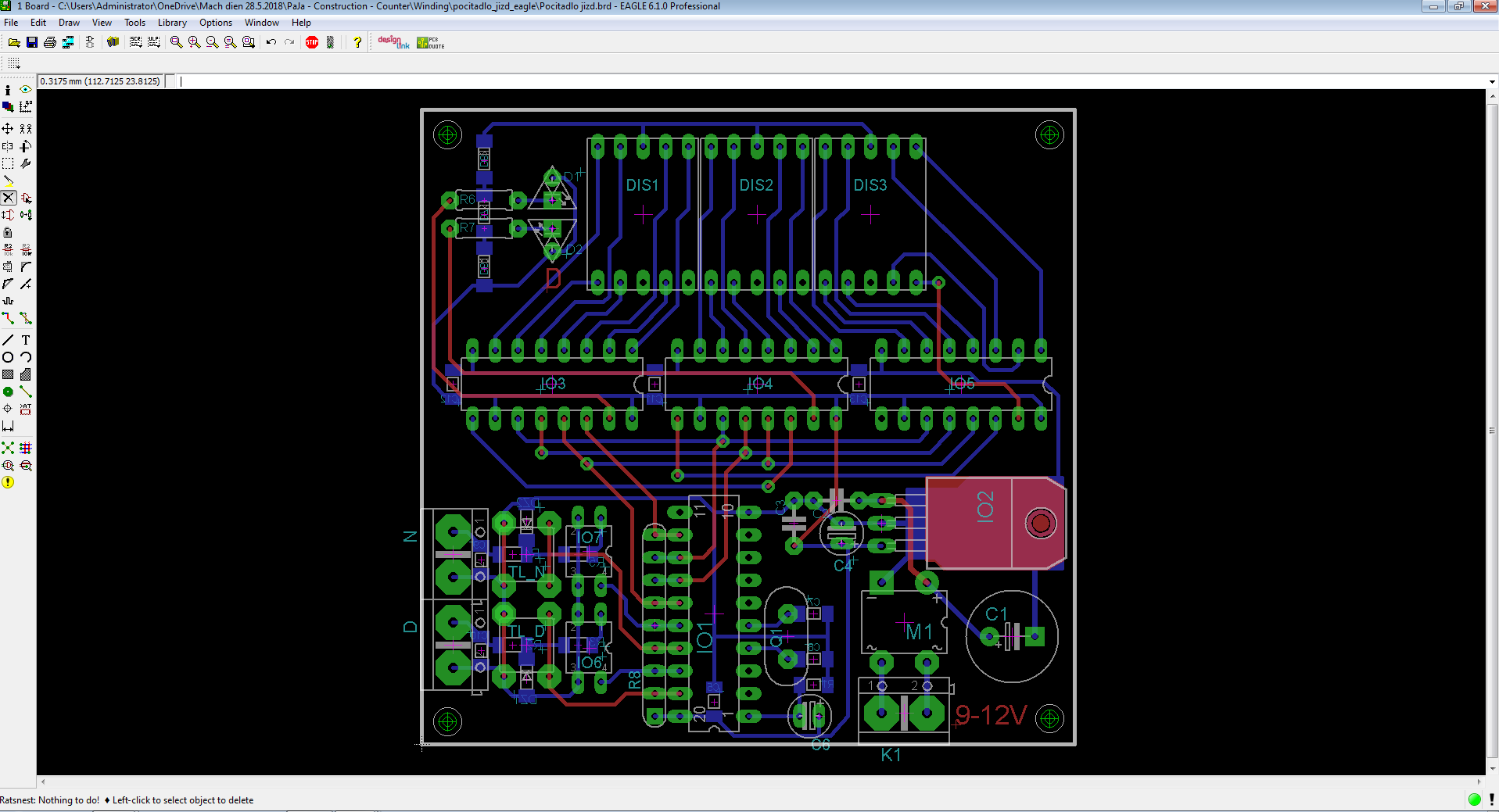The height and width of the screenshot is (812, 1499).
Task: Select the Text T tool
Action: coord(26,340)
